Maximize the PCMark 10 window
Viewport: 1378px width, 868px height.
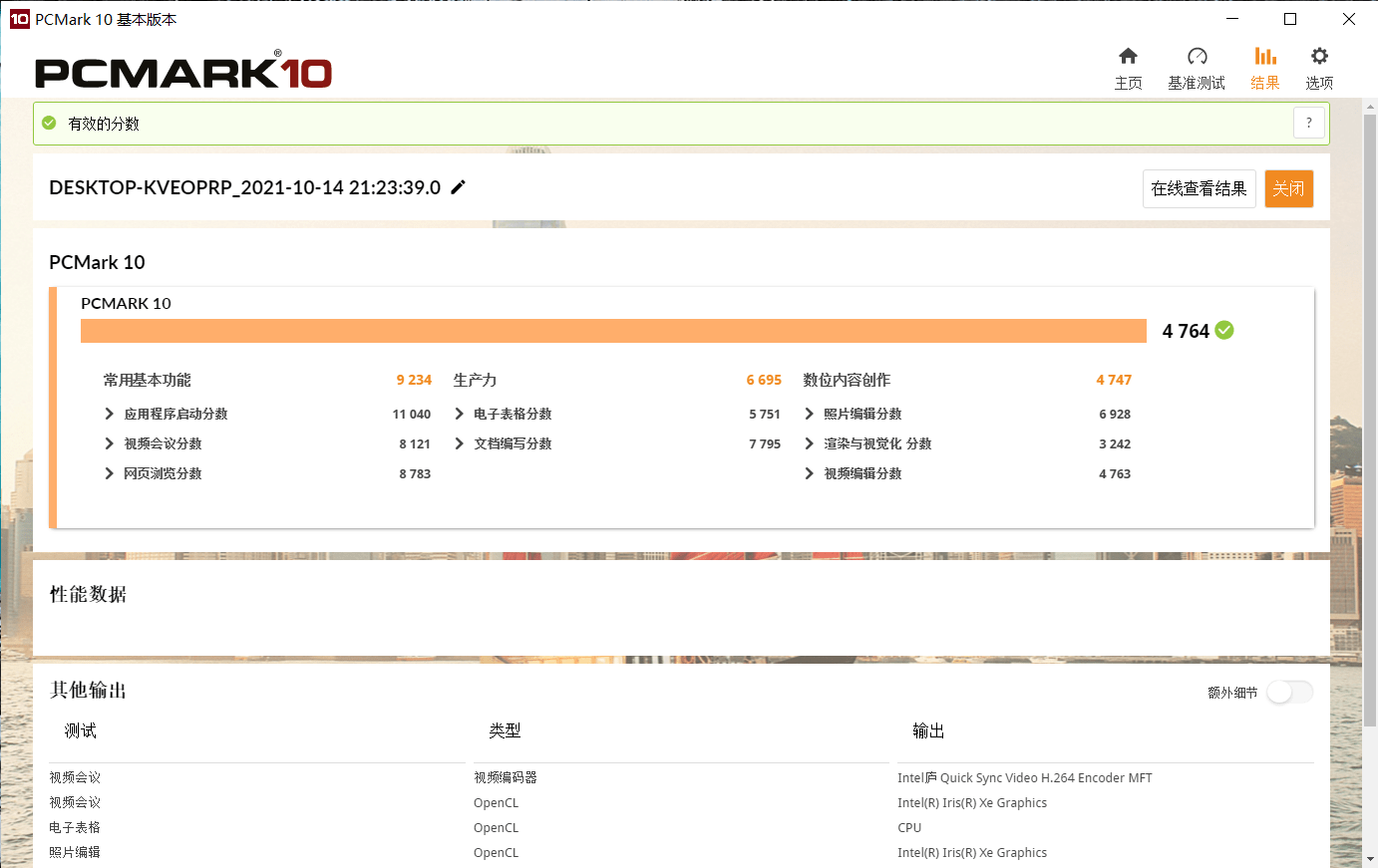pyautogui.click(x=1290, y=19)
